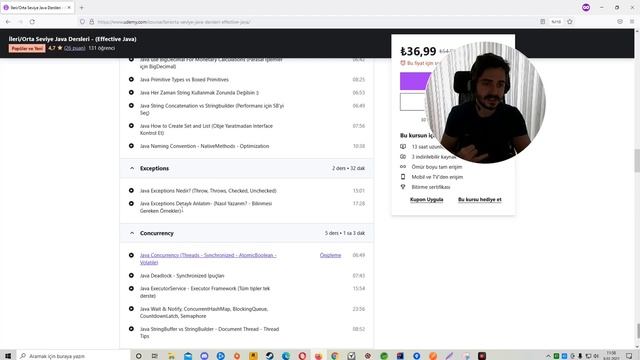Open the Windows Start menu
This screenshot has height=360, width=640.
coord(8,356)
